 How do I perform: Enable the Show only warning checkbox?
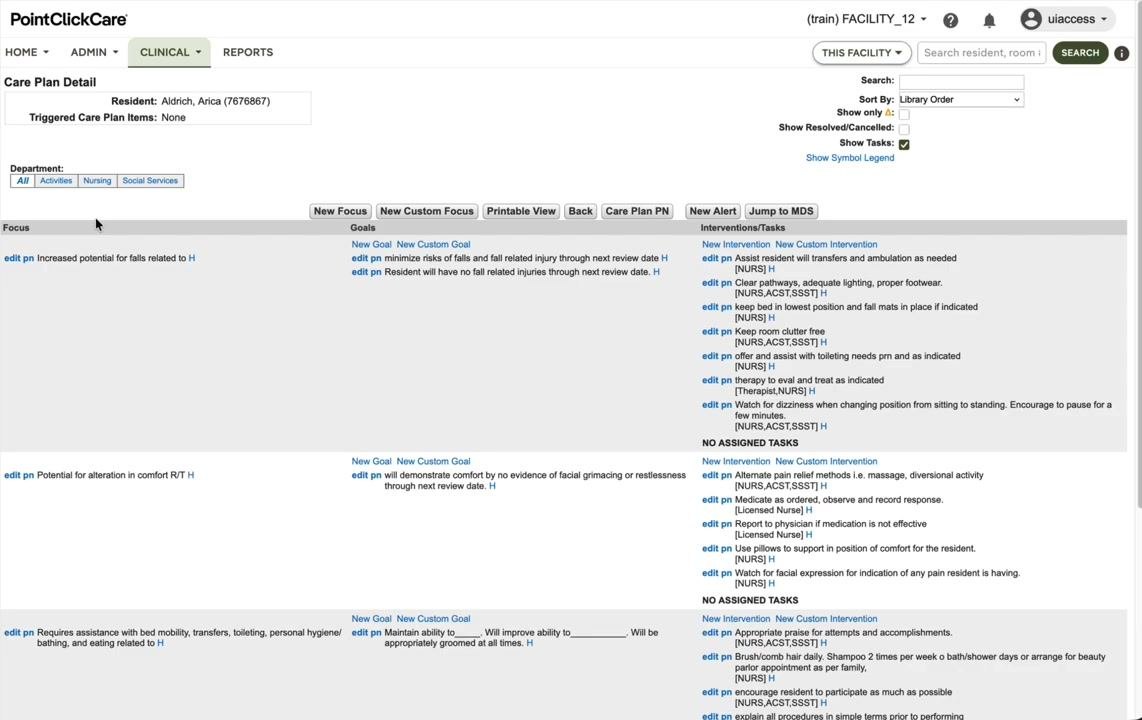pos(904,114)
